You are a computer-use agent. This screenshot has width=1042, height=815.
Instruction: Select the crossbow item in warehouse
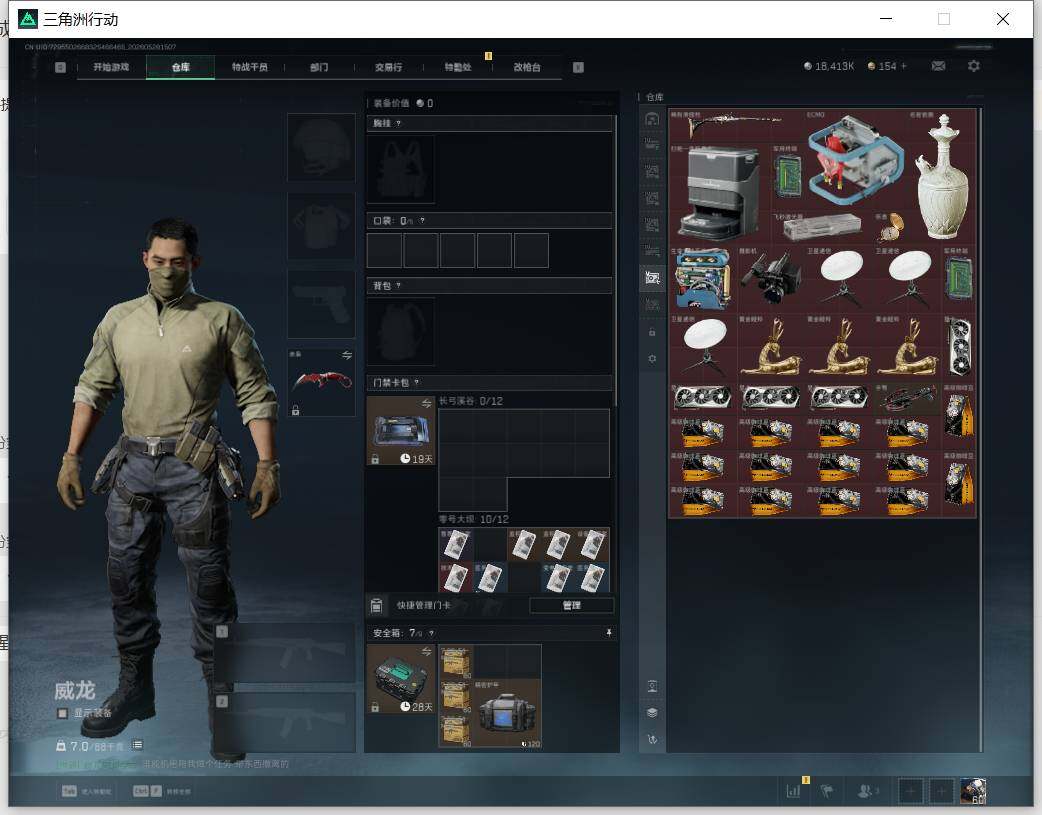[x=908, y=399]
